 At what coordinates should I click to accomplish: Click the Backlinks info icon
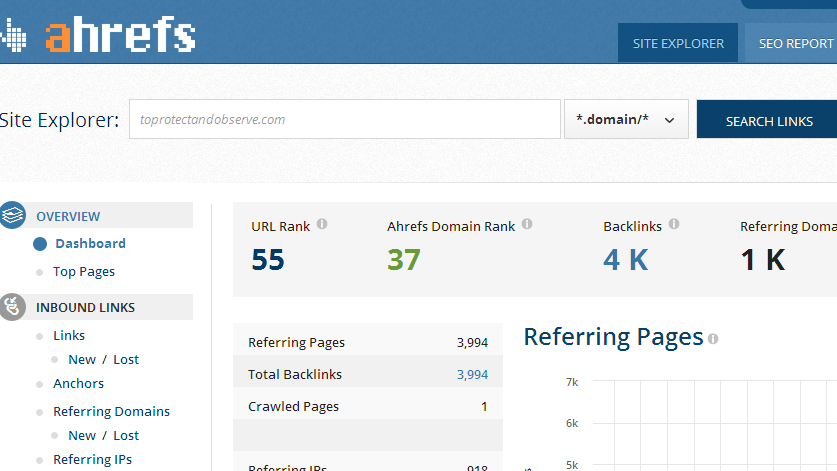click(x=674, y=224)
